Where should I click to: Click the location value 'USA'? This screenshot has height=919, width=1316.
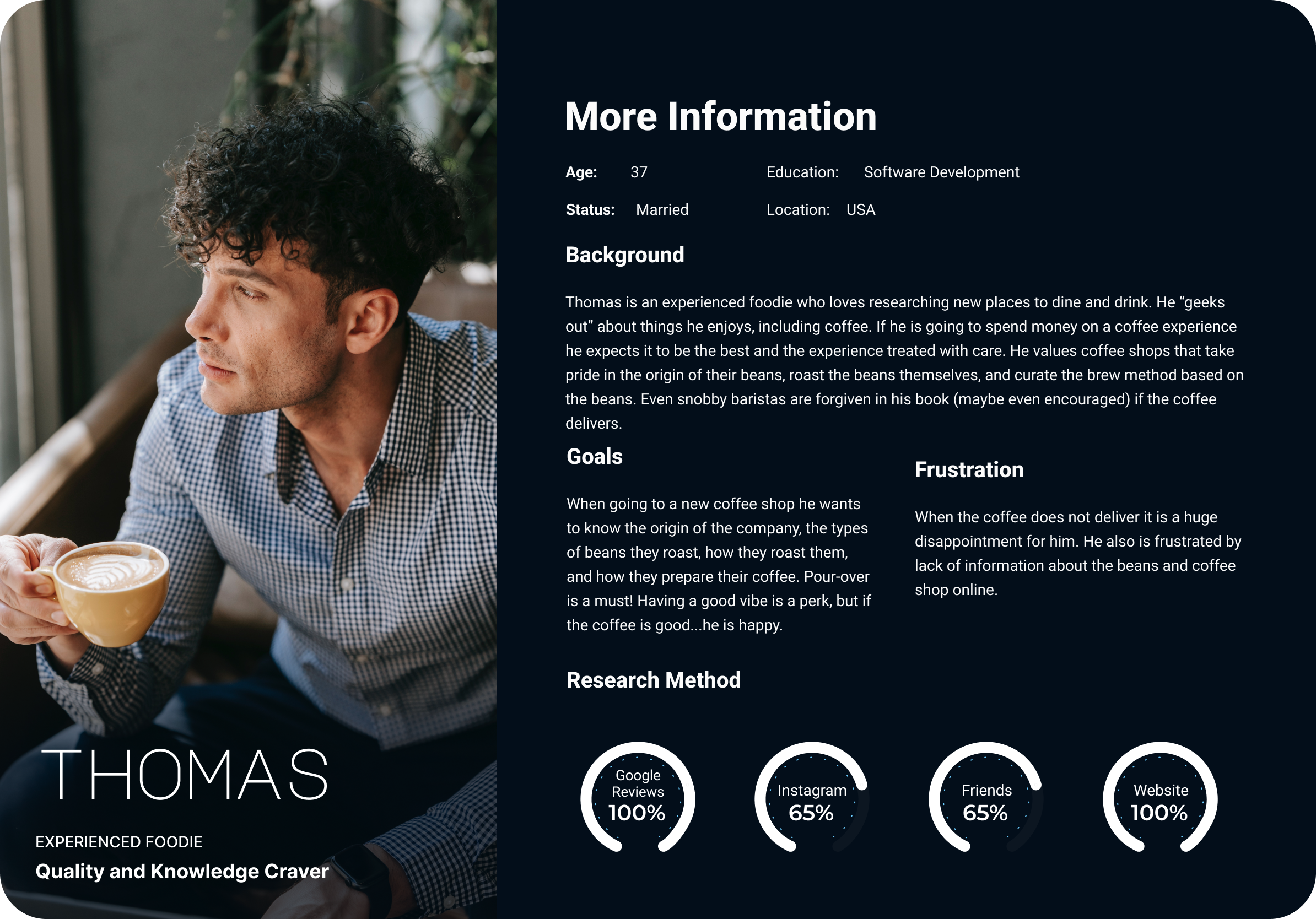click(860, 210)
